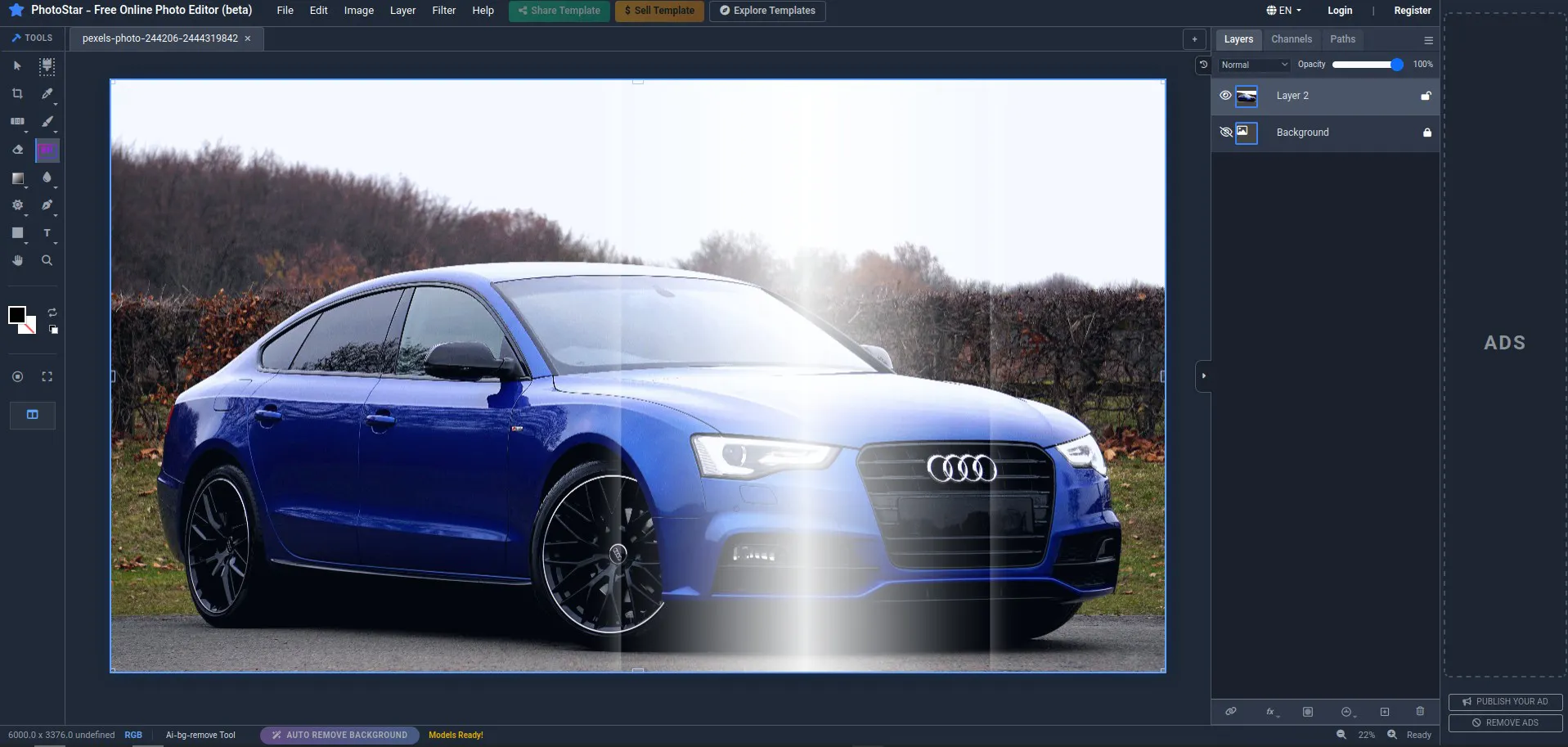Image resolution: width=1568 pixels, height=747 pixels.
Task: Open the foreground black color swatch
Action: [x=16, y=315]
